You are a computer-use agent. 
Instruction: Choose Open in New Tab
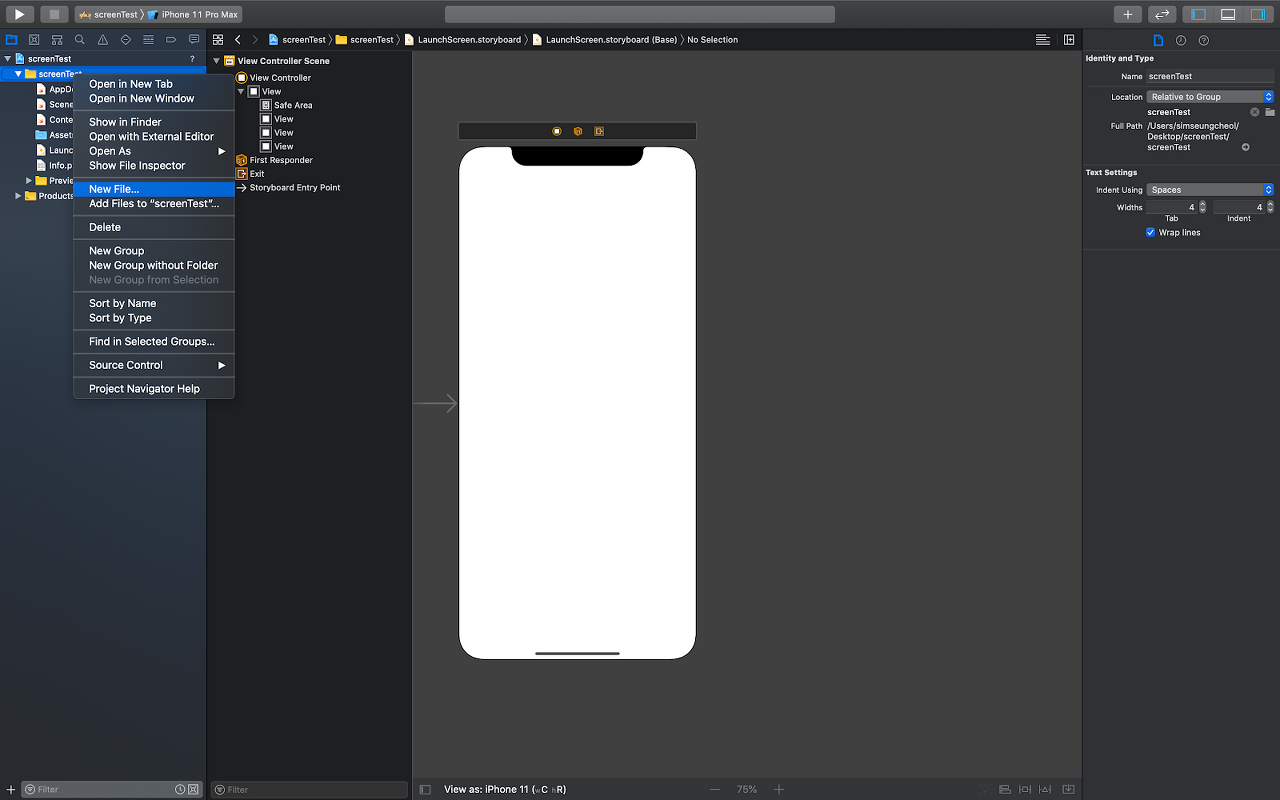click(x=154, y=84)
